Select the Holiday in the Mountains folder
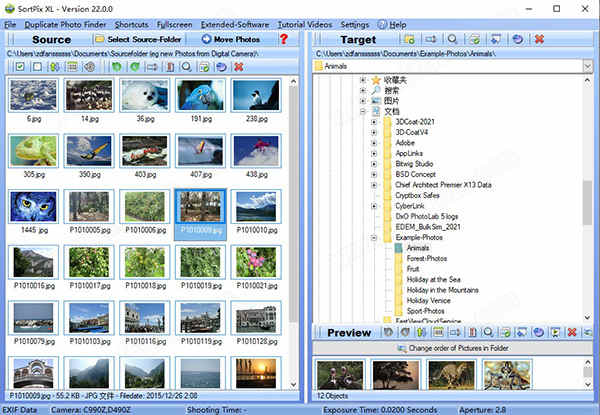Viewport: 600px width, 415px height. click(x=442, y=290)
